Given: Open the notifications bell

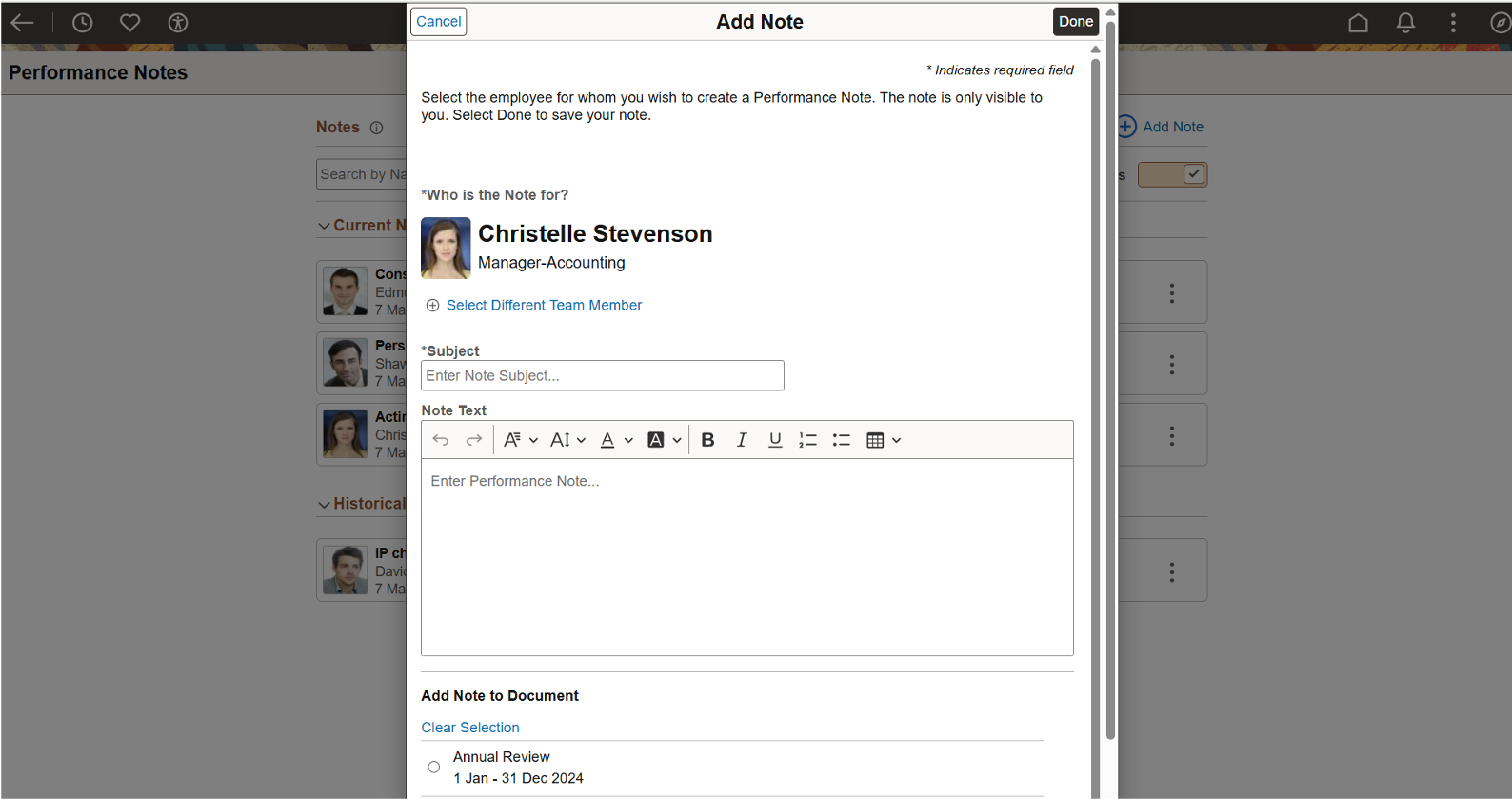Looking at the screenshot, I should [1405, 23].
